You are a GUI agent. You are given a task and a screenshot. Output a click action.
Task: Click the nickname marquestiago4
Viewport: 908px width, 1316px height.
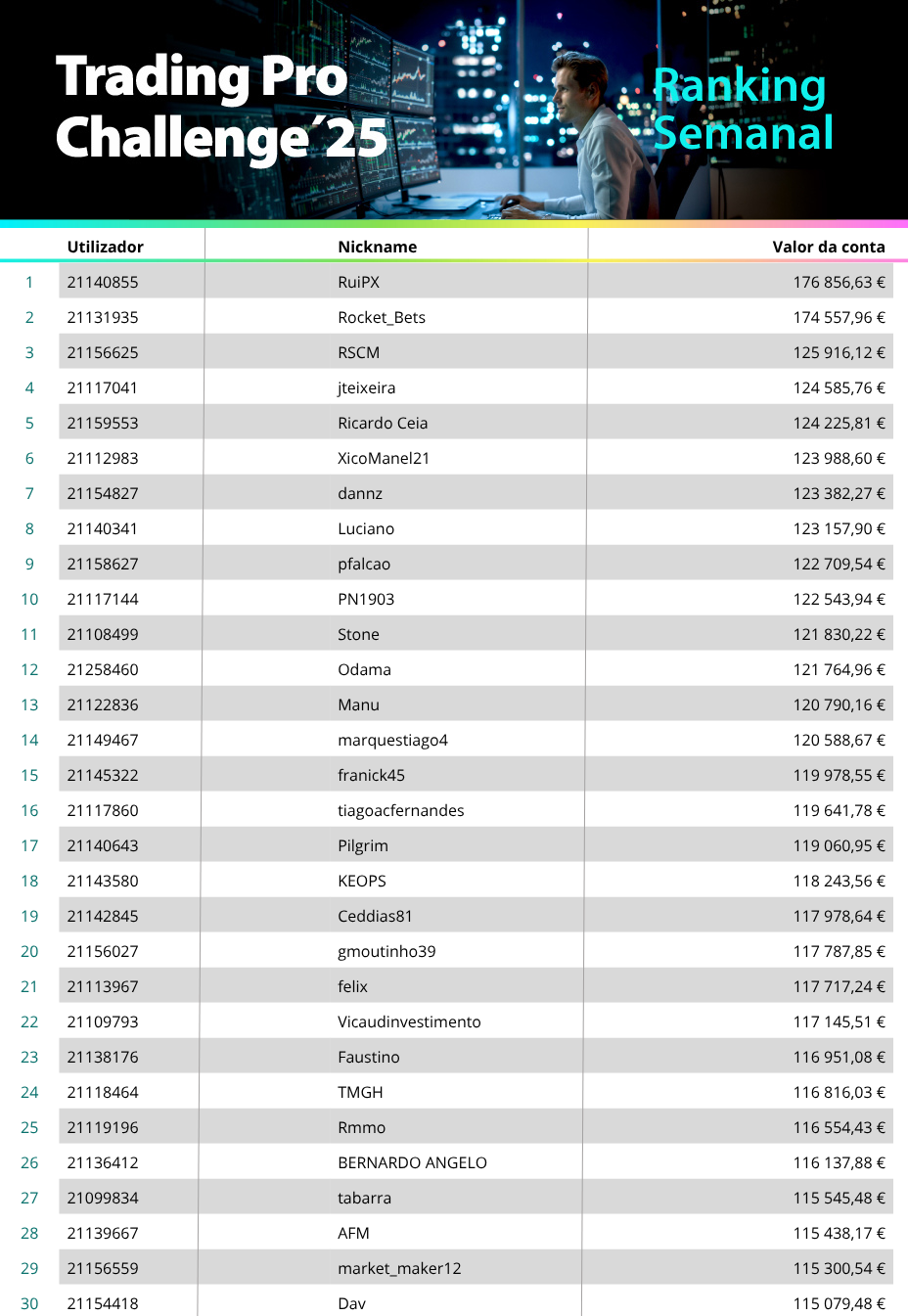point(392,740)
